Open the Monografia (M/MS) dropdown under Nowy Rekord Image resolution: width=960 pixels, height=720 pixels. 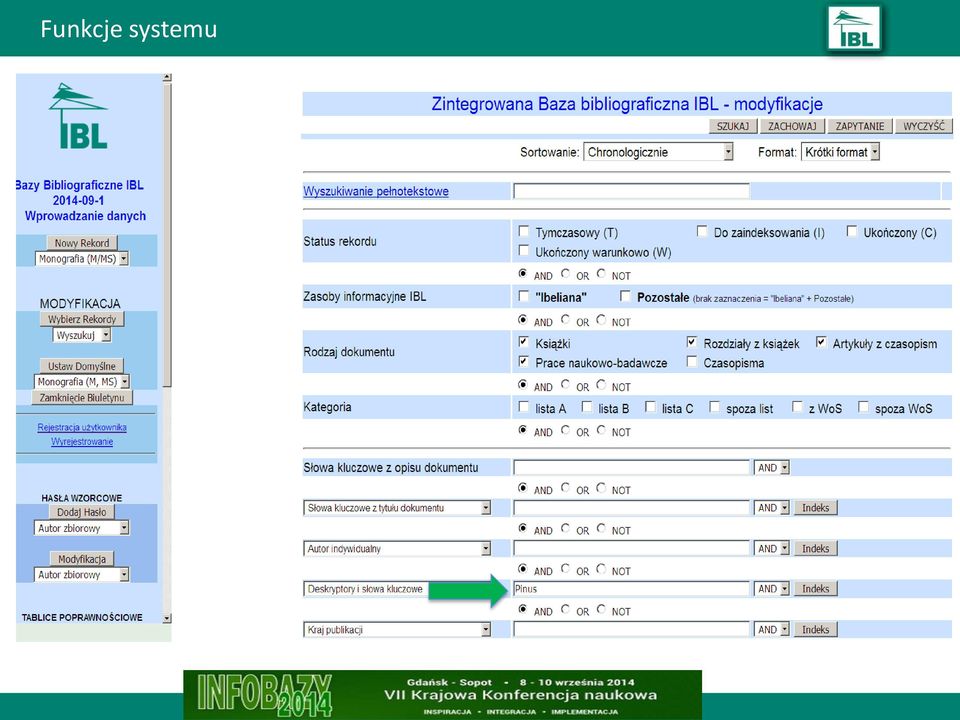coord(81,259)
